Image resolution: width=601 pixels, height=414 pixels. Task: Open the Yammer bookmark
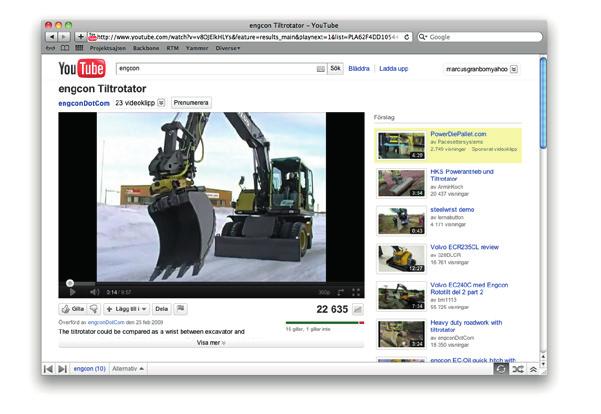click(197, 48)
